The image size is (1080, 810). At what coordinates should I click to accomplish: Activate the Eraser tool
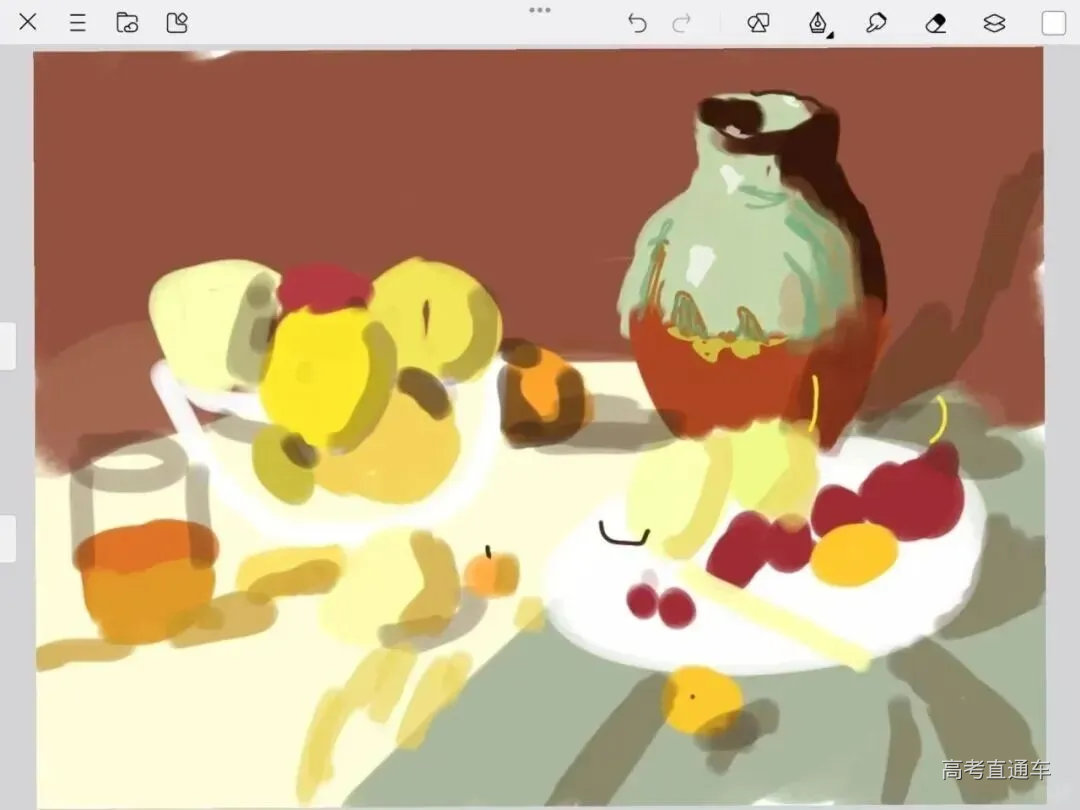(936, 23)
